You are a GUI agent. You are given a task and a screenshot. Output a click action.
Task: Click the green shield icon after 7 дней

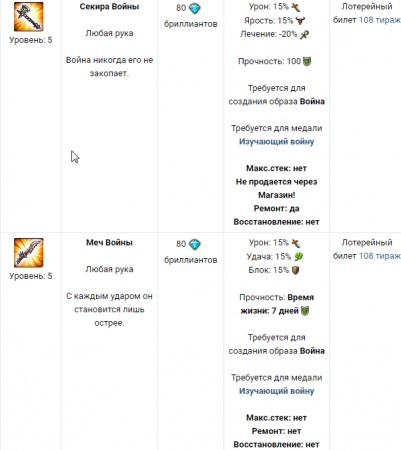click(x=305, y=311)
